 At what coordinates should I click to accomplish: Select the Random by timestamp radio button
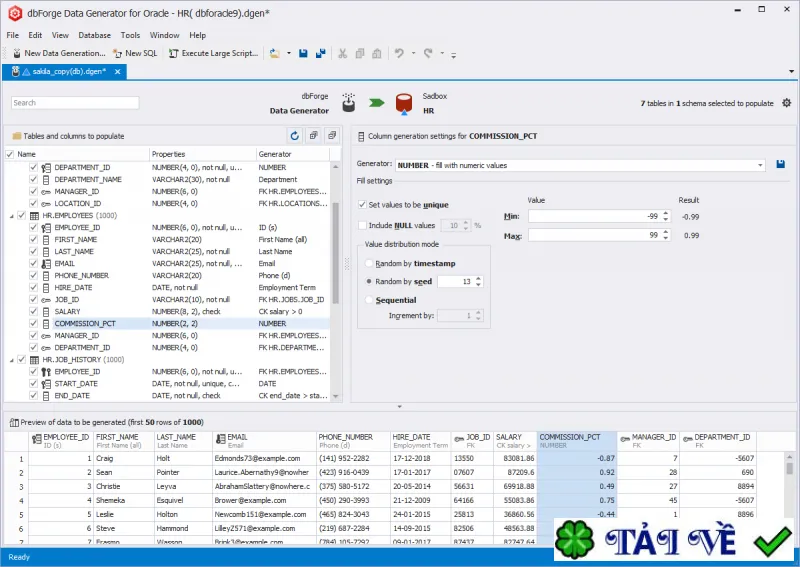tap(369, 263)
